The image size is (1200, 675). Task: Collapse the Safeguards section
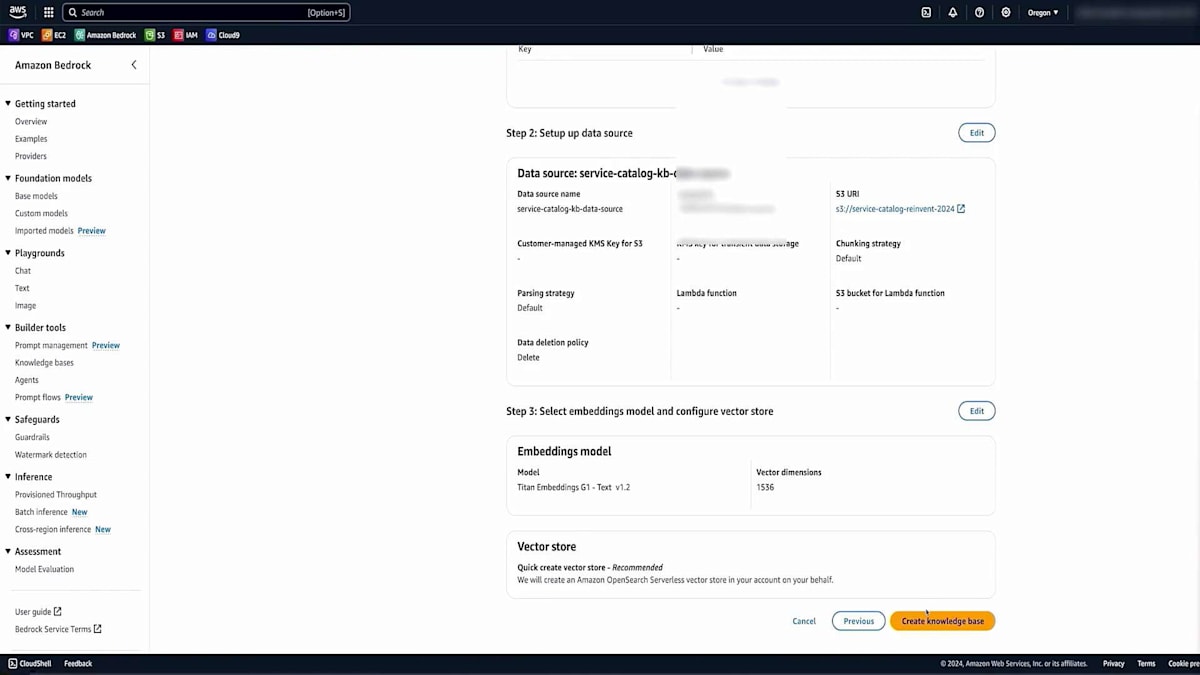coord(8,420)
